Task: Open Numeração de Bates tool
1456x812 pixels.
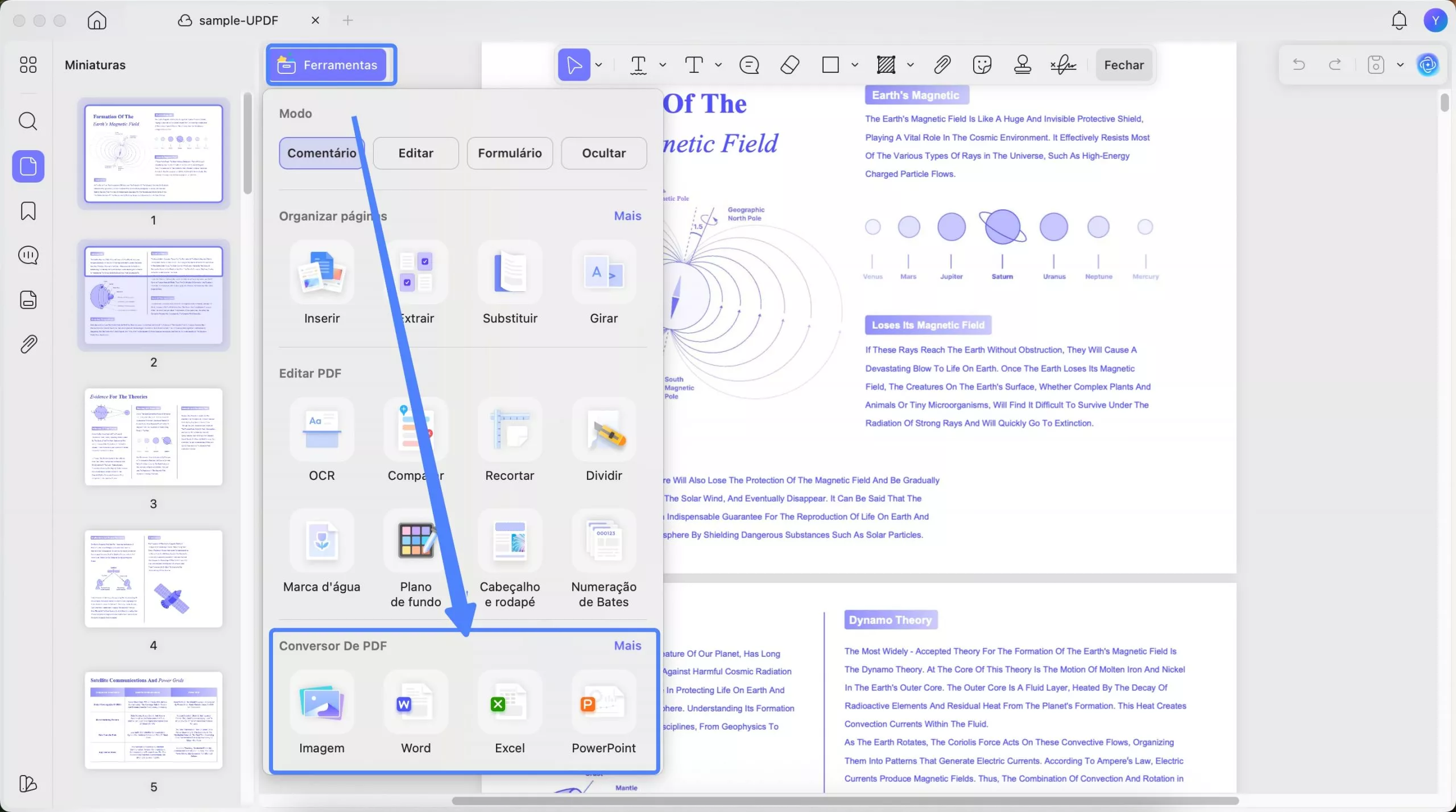Action: (x=604, y=560)
